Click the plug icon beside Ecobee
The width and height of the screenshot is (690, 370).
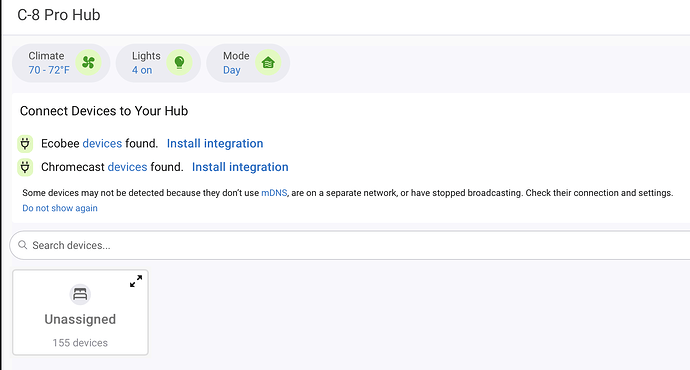coord(25,143)
